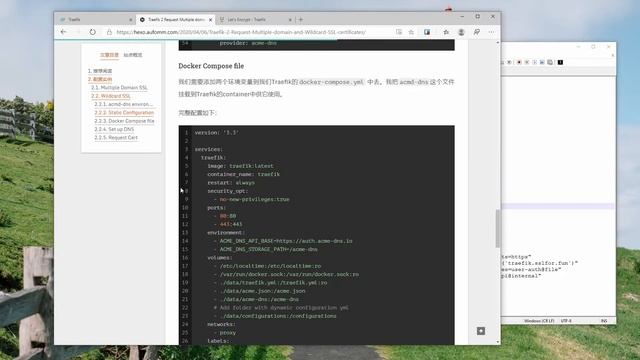Close the Let's Encrypt - Traefik tab
Viewport: 640px width, 360px height.
pyautogui.click(x=290, y=20)
